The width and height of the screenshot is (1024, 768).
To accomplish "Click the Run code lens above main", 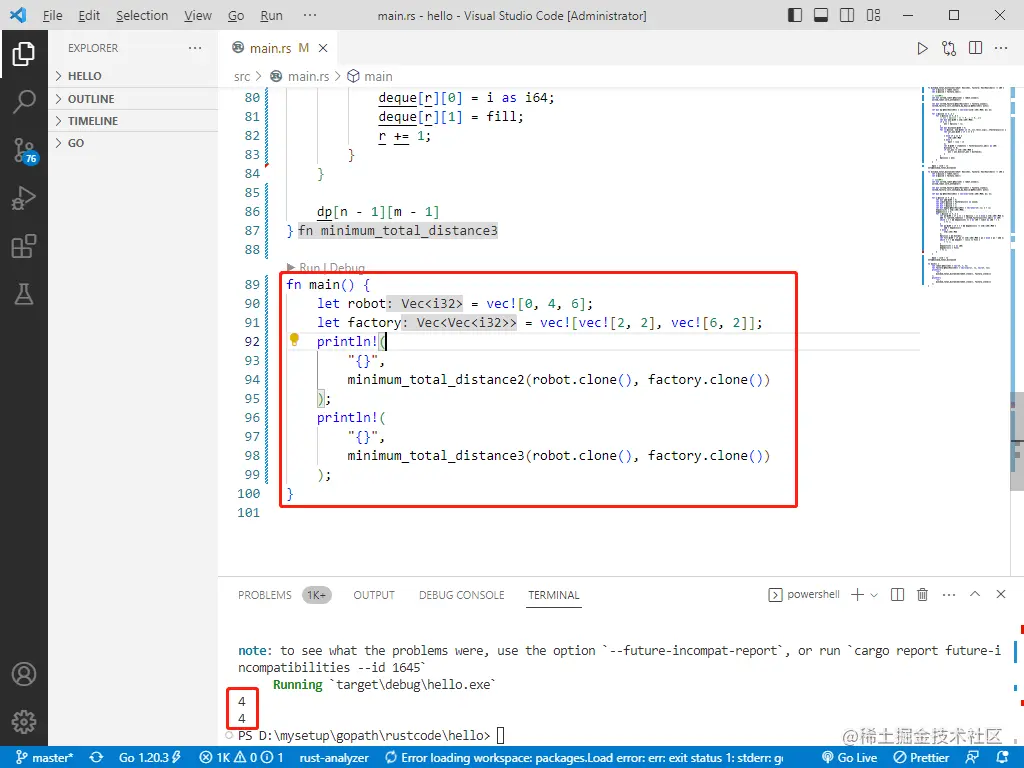I will pyautogui.click(x=310, y=268).
